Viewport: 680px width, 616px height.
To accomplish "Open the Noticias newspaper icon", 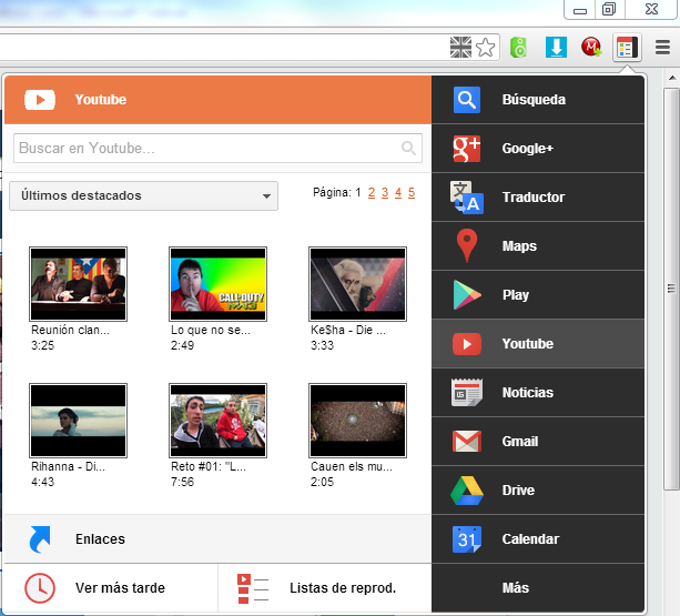I will tap(467, 393).
